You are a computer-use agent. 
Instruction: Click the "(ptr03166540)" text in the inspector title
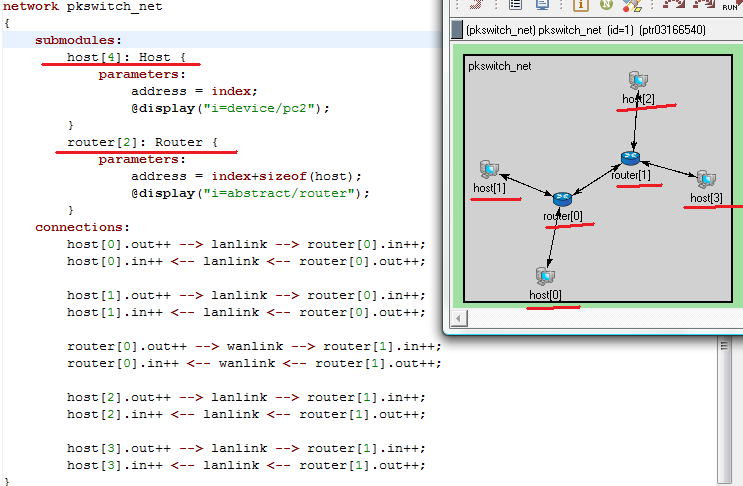point(672,30)
